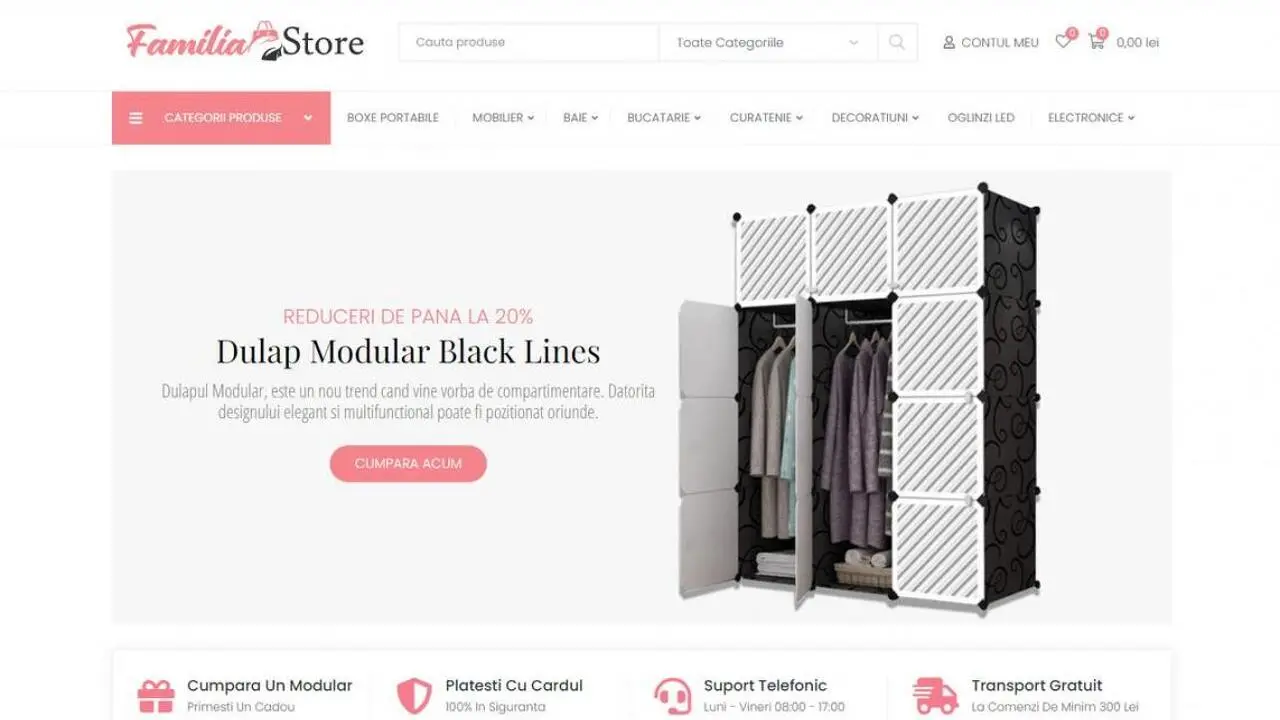Open the shopping cart icon
The image size is (1280, 720).
click(x=1096, y=42)
